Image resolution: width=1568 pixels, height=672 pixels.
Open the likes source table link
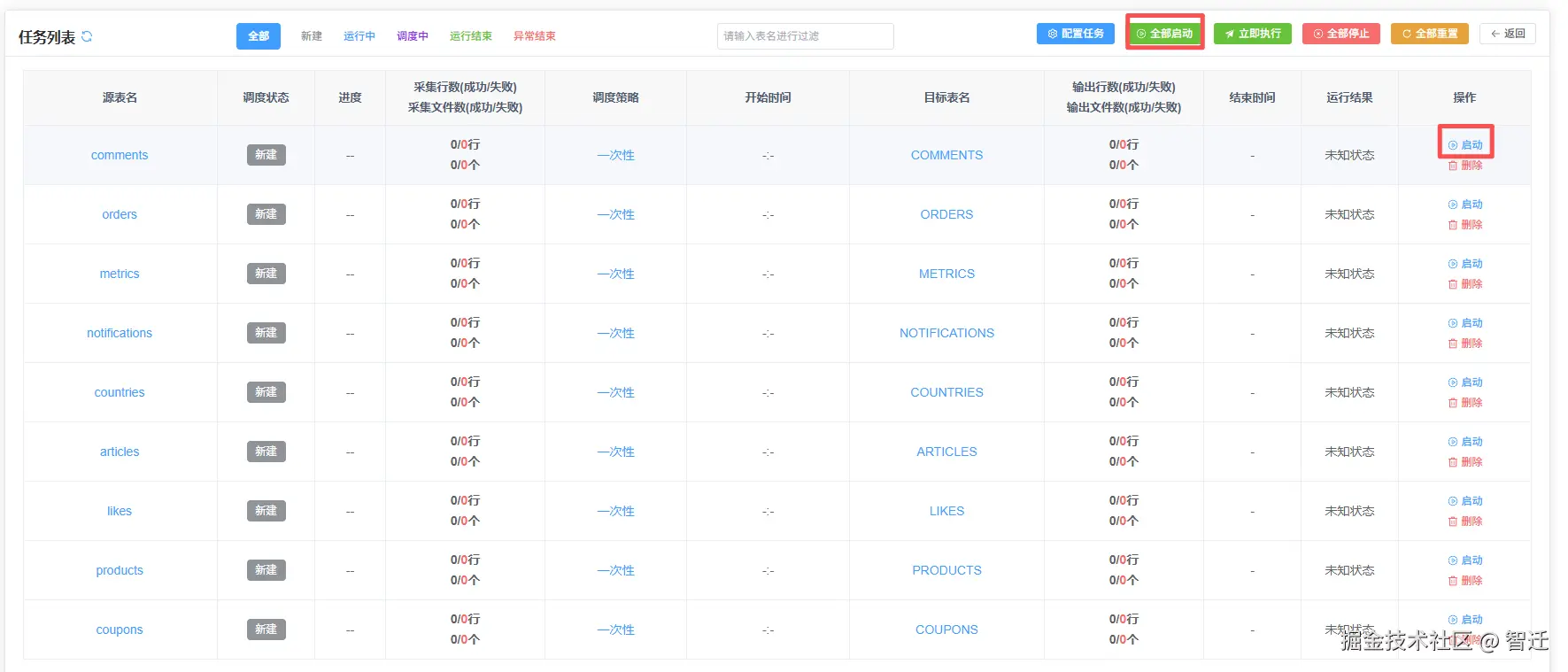pos(120,511)
